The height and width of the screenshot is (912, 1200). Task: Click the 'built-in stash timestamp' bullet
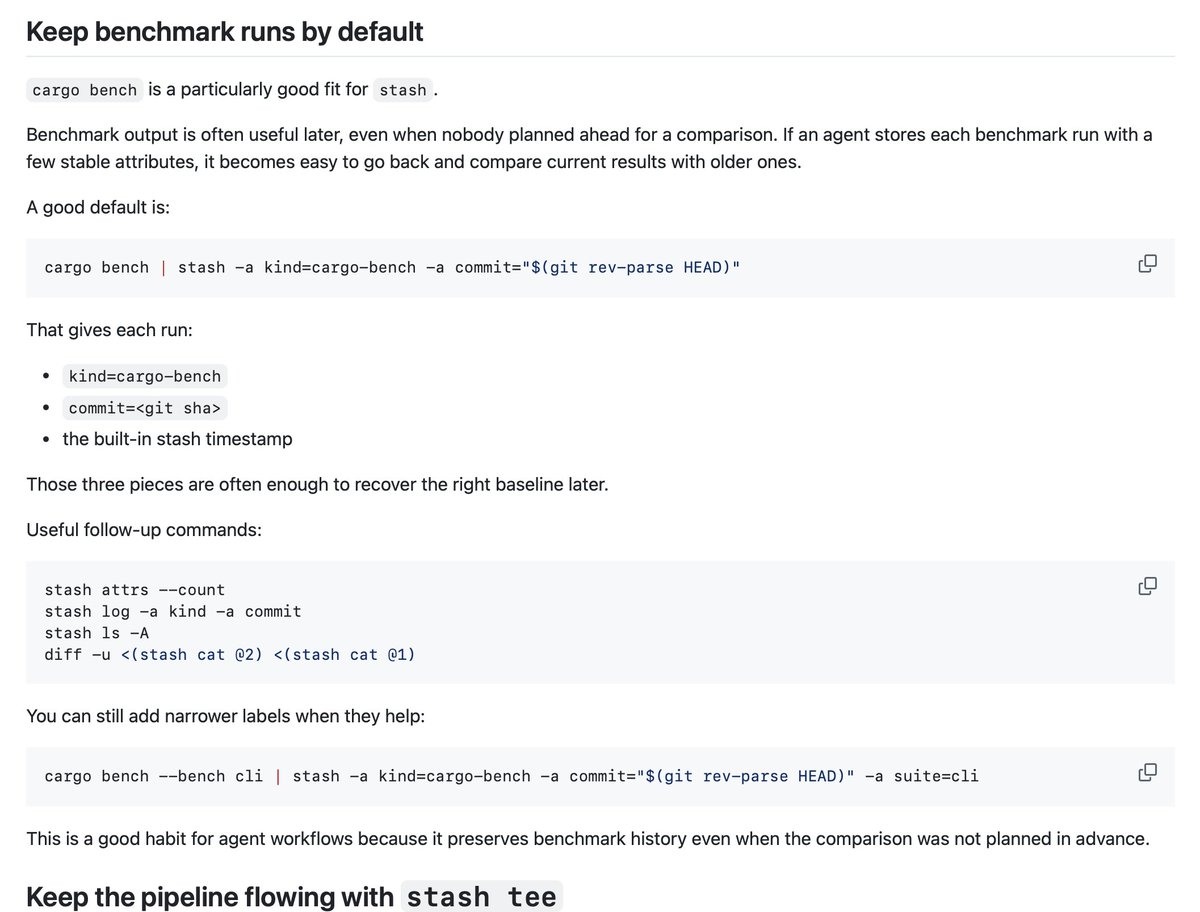tap(177, 439)
